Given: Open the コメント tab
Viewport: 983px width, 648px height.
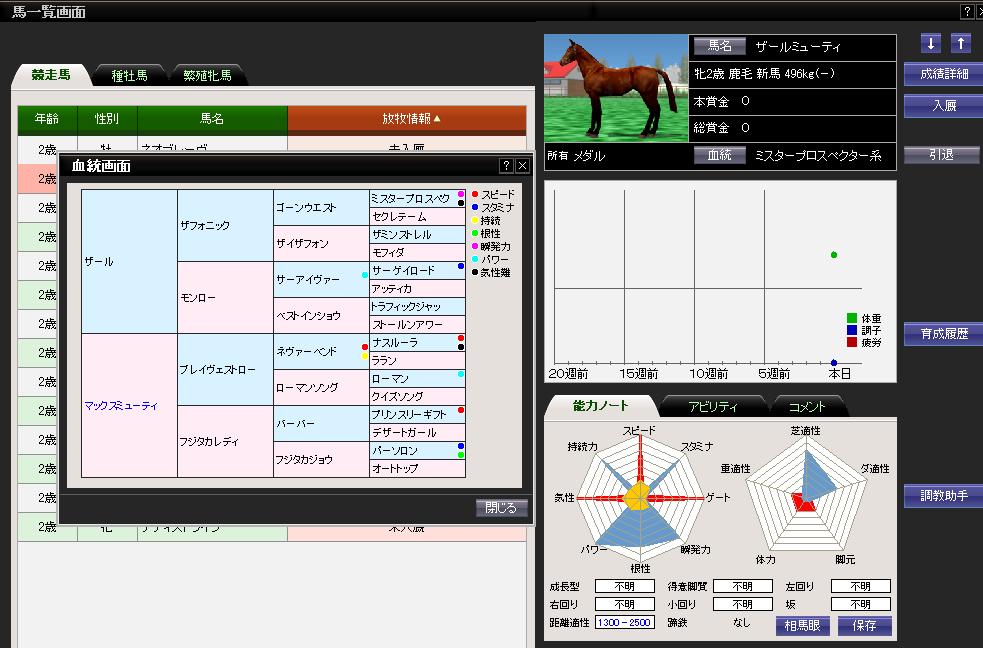Looking at the screenshot, I should tap(807, 406).
